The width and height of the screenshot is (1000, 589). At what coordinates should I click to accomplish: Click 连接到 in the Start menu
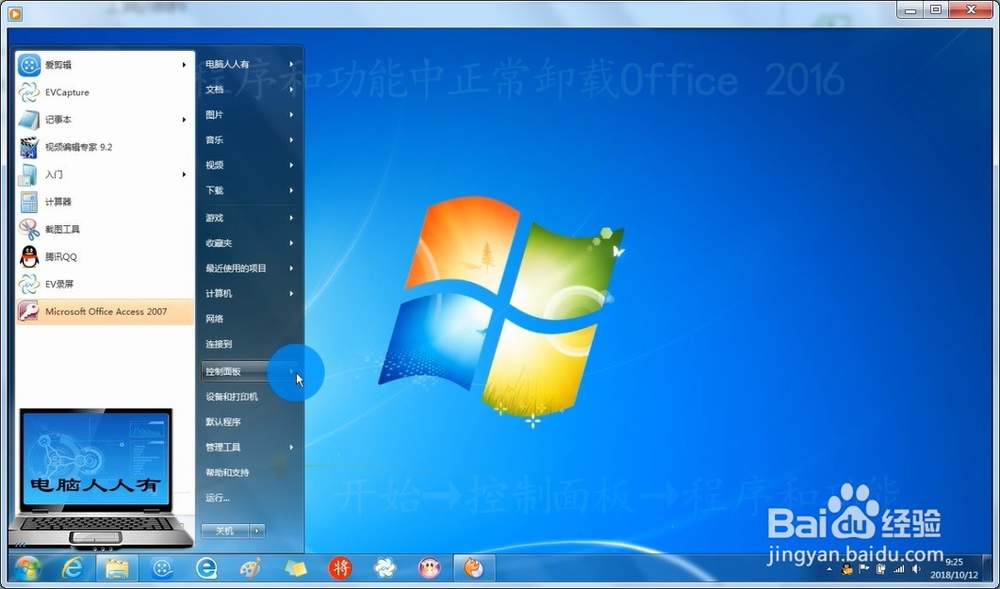250,344
